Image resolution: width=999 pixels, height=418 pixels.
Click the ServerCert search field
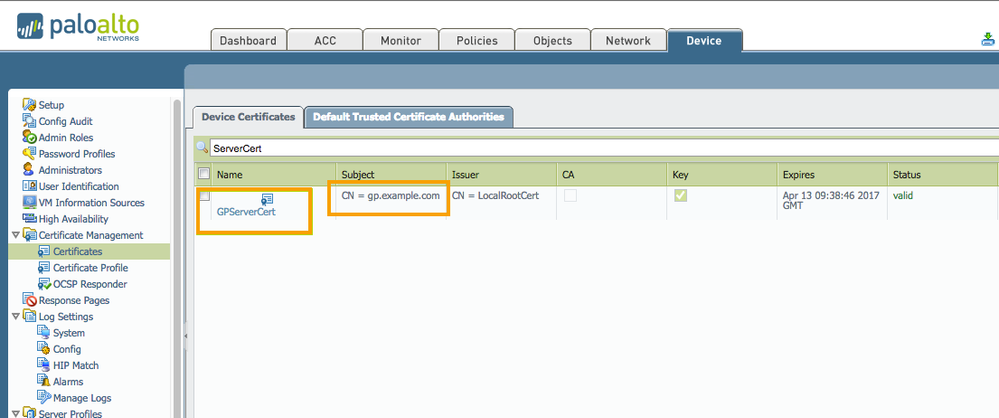[x=604, y=148]
